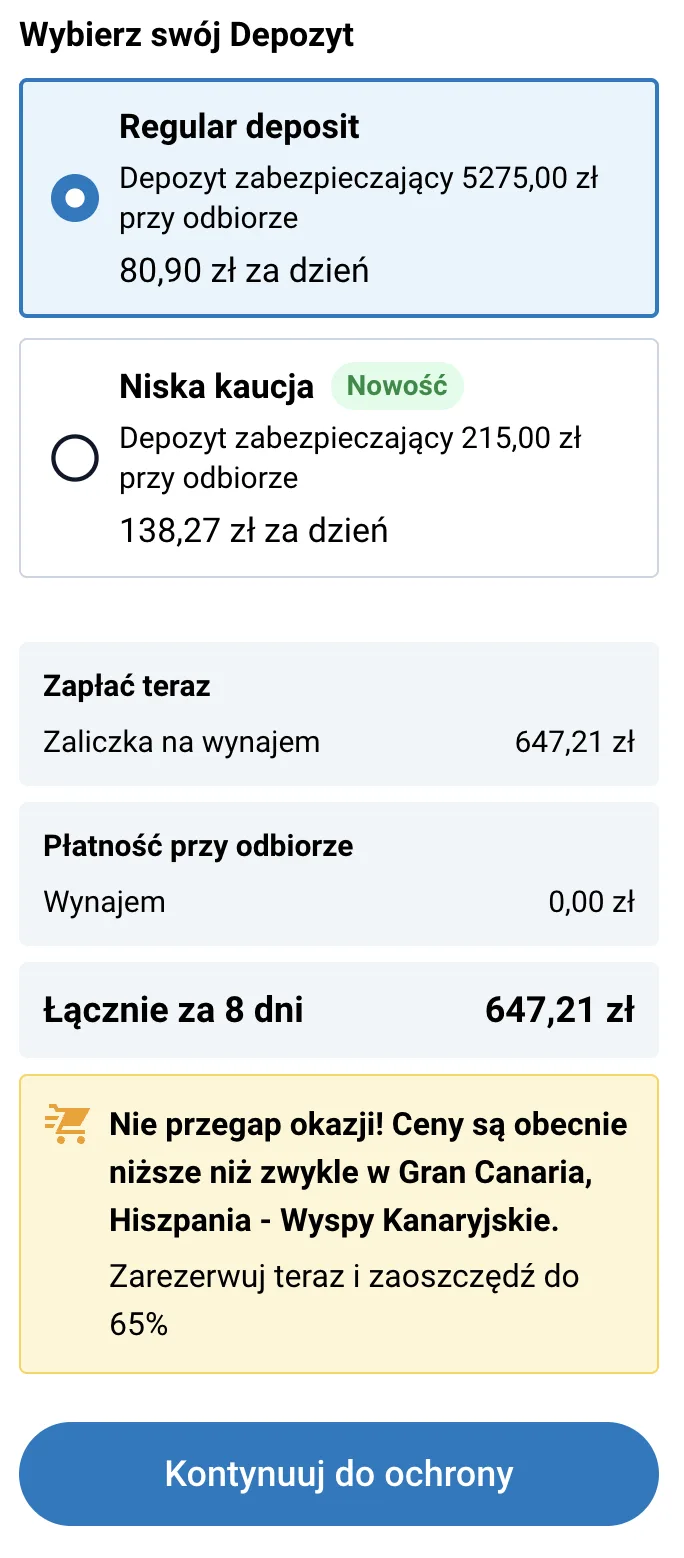Select the Regular deposit radio button

(x=75, y=198)
